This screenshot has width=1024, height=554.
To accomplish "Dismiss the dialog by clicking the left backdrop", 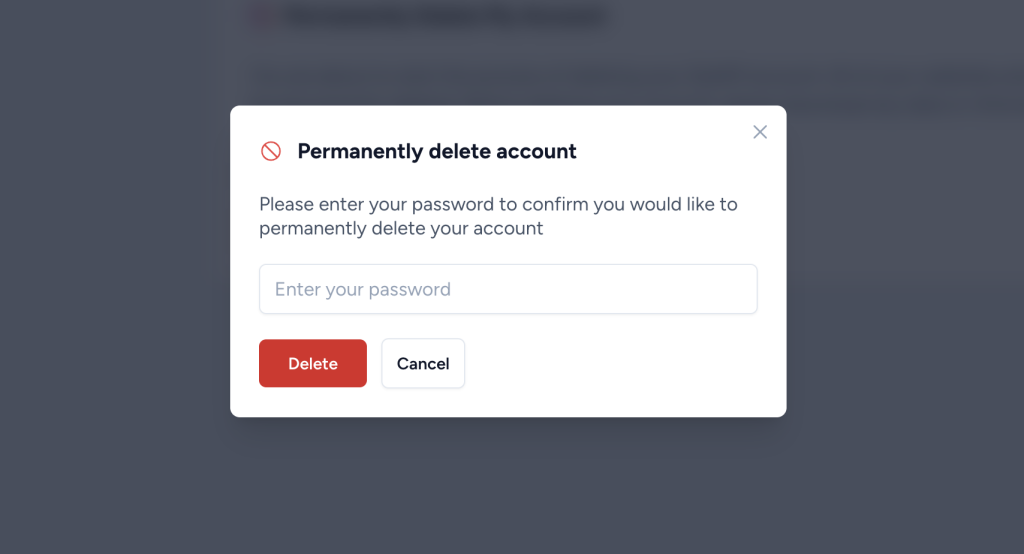I will tap(110, 300).
